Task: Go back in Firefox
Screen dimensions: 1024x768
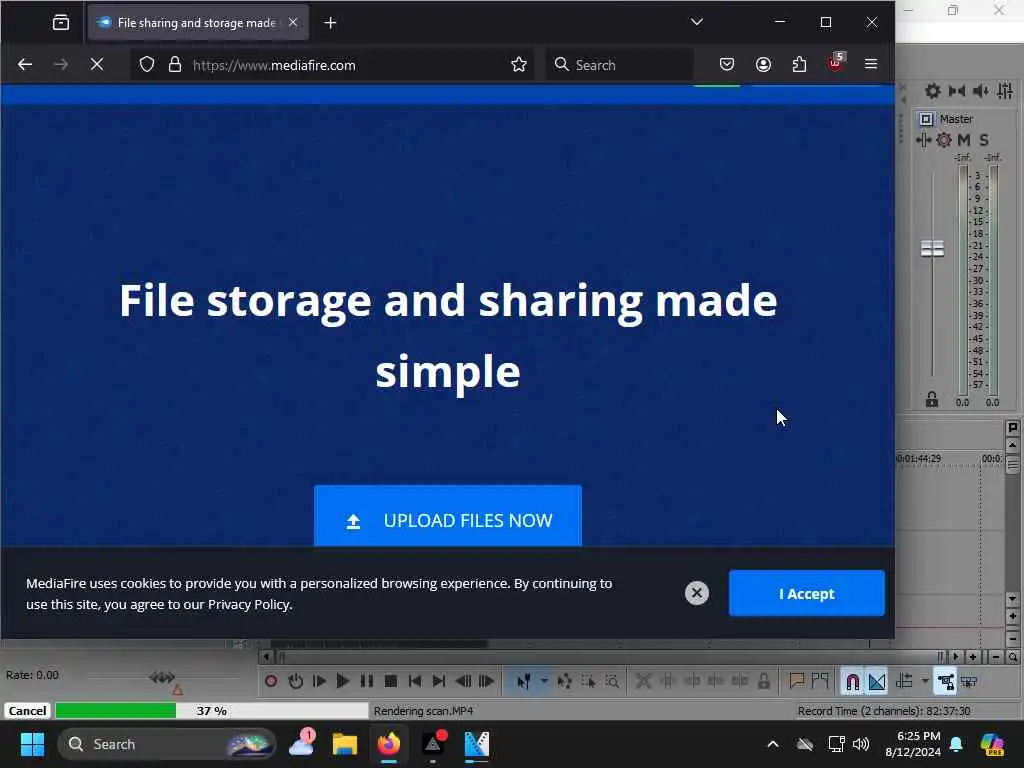Action: [25, 65]
